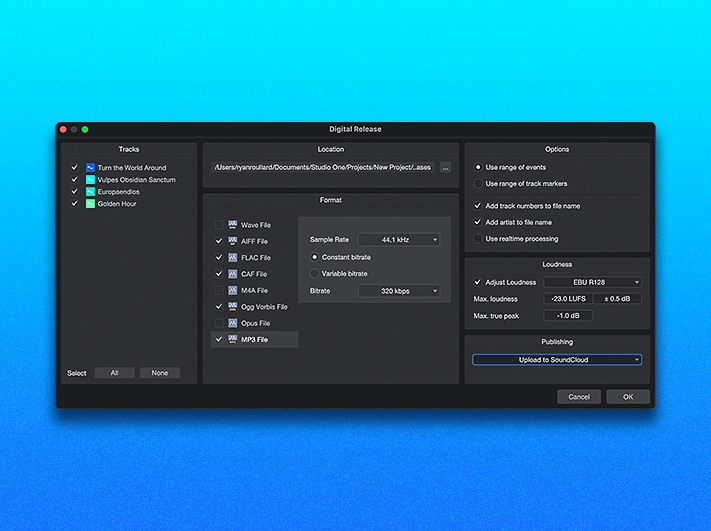Select Use range of track markers
Image resolution: width=711 pixels, height=531 pixels.
(478, 184)
